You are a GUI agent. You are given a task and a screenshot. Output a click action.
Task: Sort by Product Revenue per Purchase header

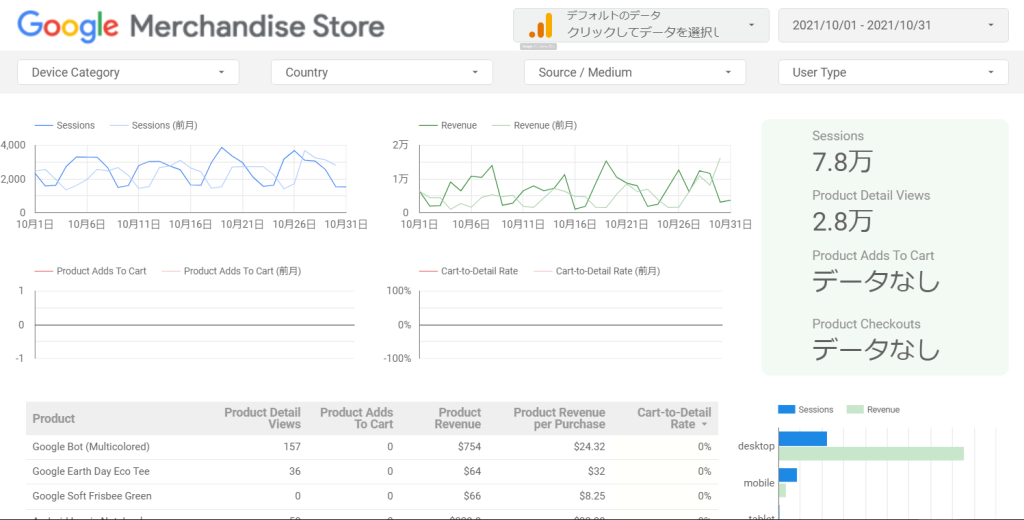(559, 418)
